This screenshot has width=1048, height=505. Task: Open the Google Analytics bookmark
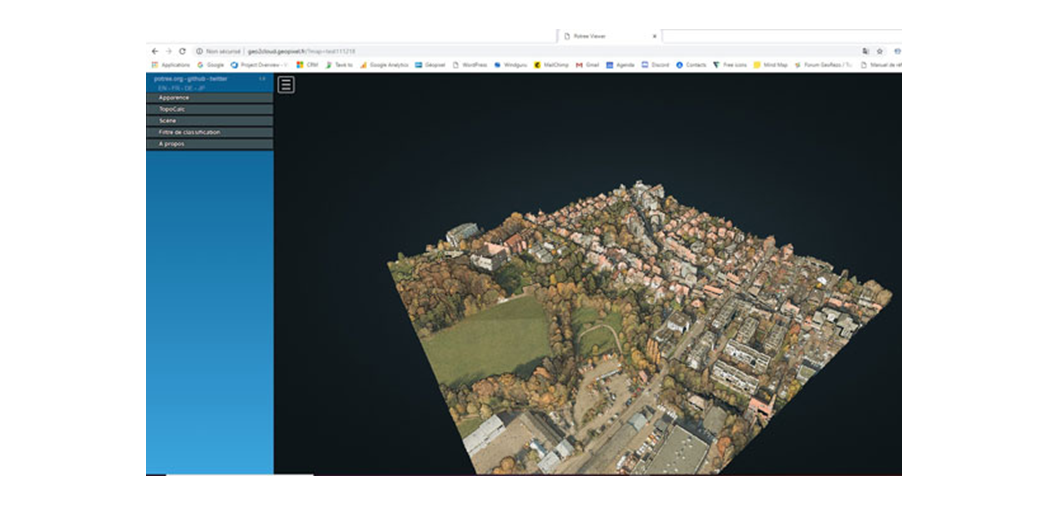(x=384, y=65)
